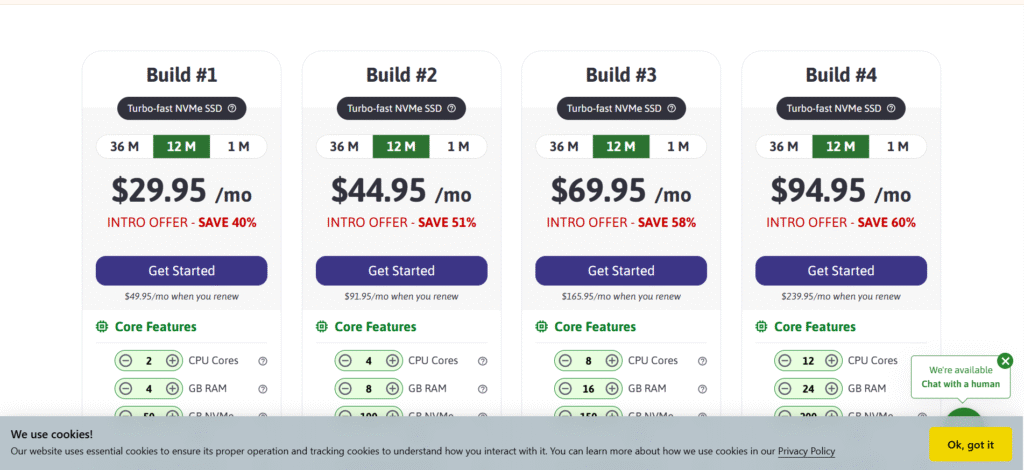This screenshot has height=470, width=1024.
Task: Increase GB RAM for Build #3
Action: coord(613,389)
